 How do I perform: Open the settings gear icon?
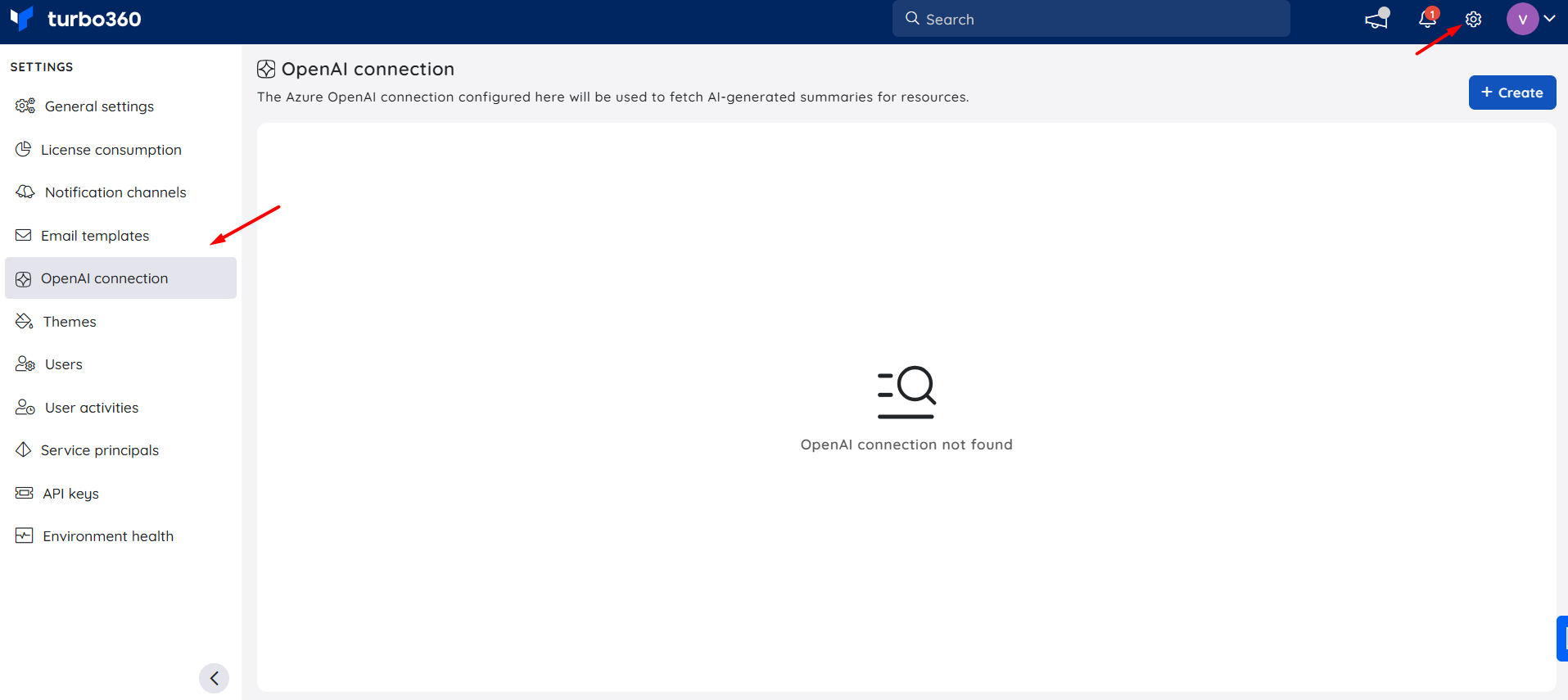1473,19
